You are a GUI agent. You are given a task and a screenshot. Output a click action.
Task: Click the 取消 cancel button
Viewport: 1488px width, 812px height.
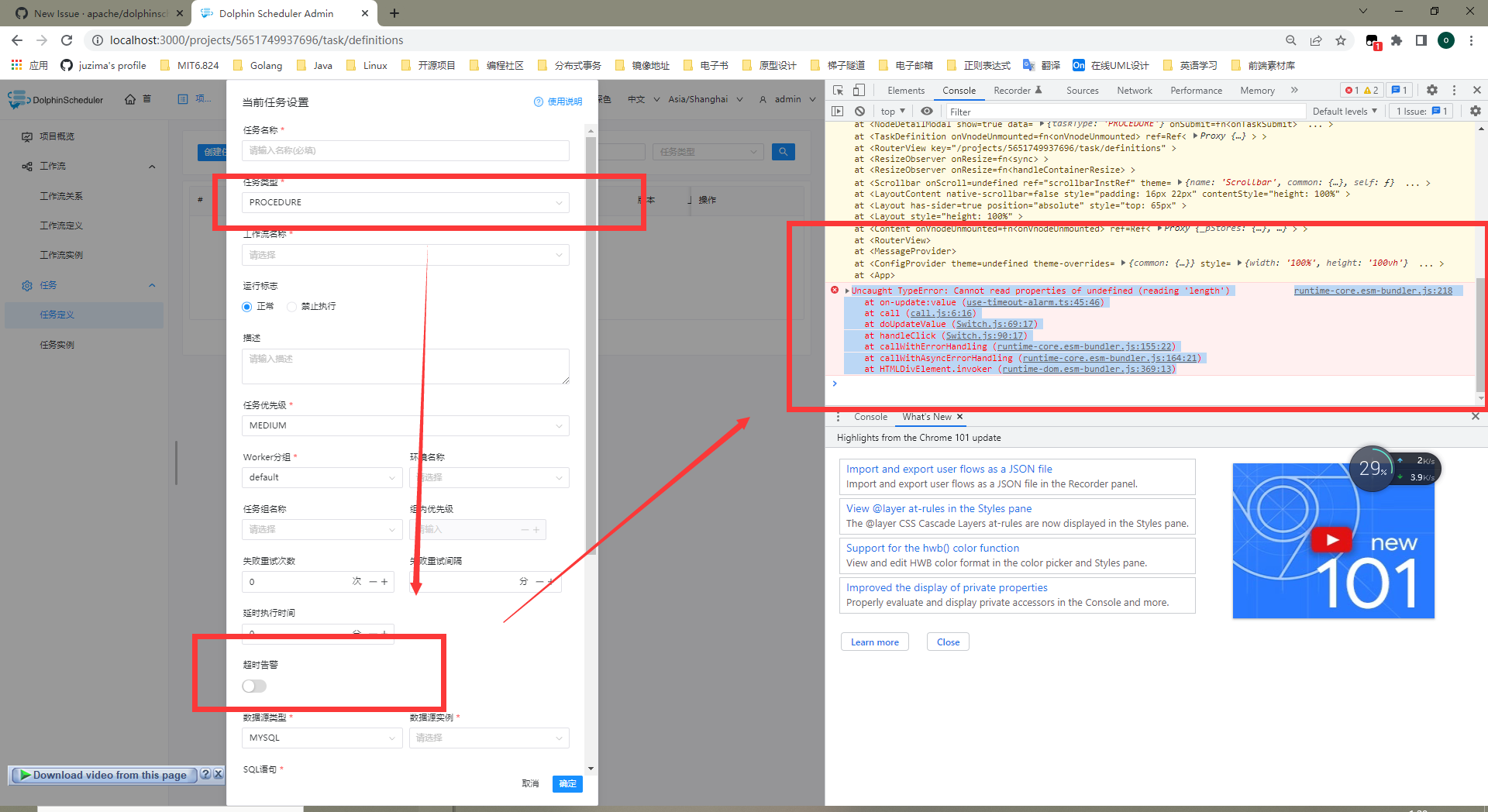pyautogui.click(x=530, y=784)
